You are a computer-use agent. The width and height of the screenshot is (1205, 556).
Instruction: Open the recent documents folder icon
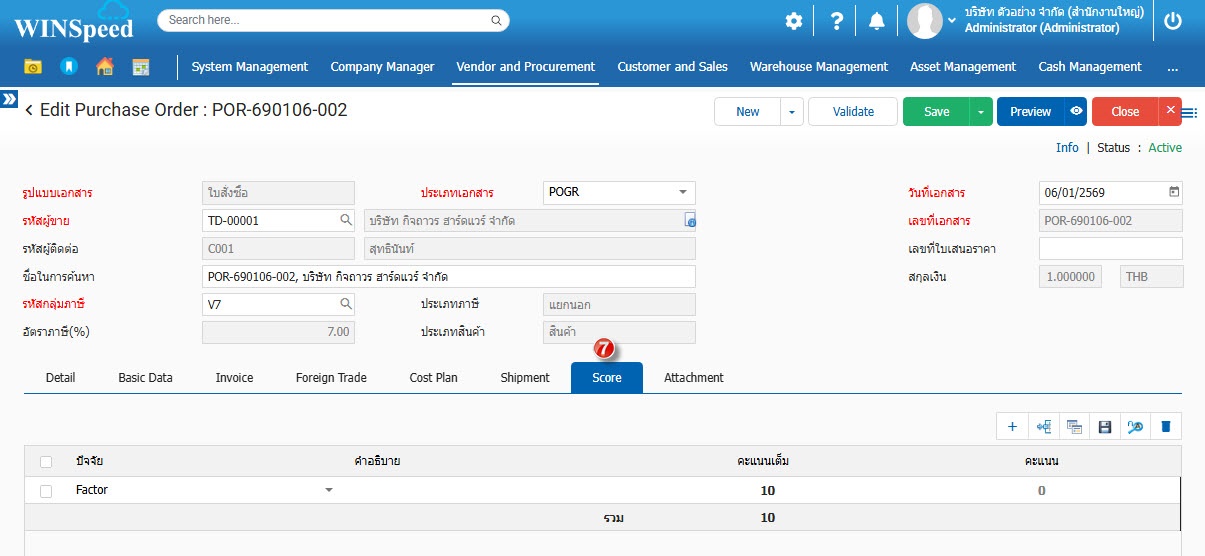coord(33,67)
